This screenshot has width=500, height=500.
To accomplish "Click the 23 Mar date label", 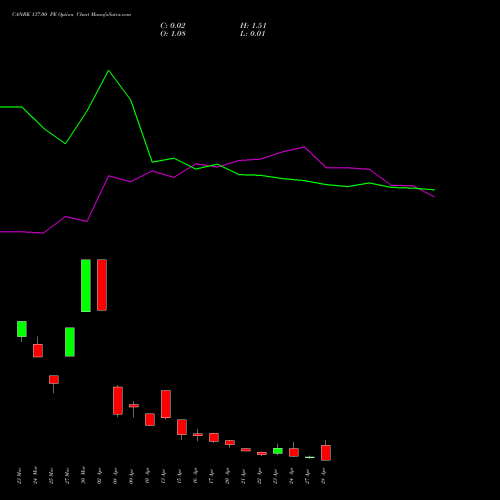I will click(19, 476).
